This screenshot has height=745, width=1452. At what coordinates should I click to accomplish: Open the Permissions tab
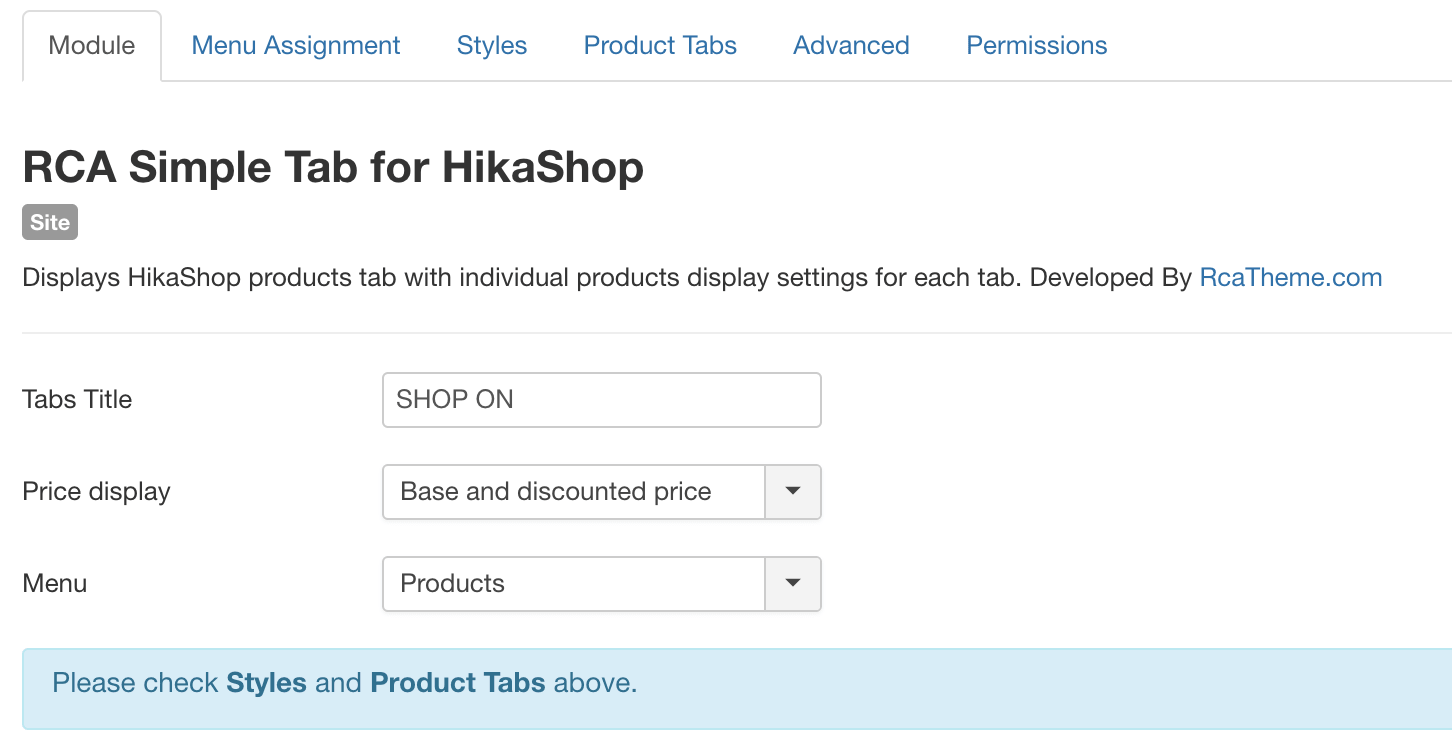[x=1037, y=46]
